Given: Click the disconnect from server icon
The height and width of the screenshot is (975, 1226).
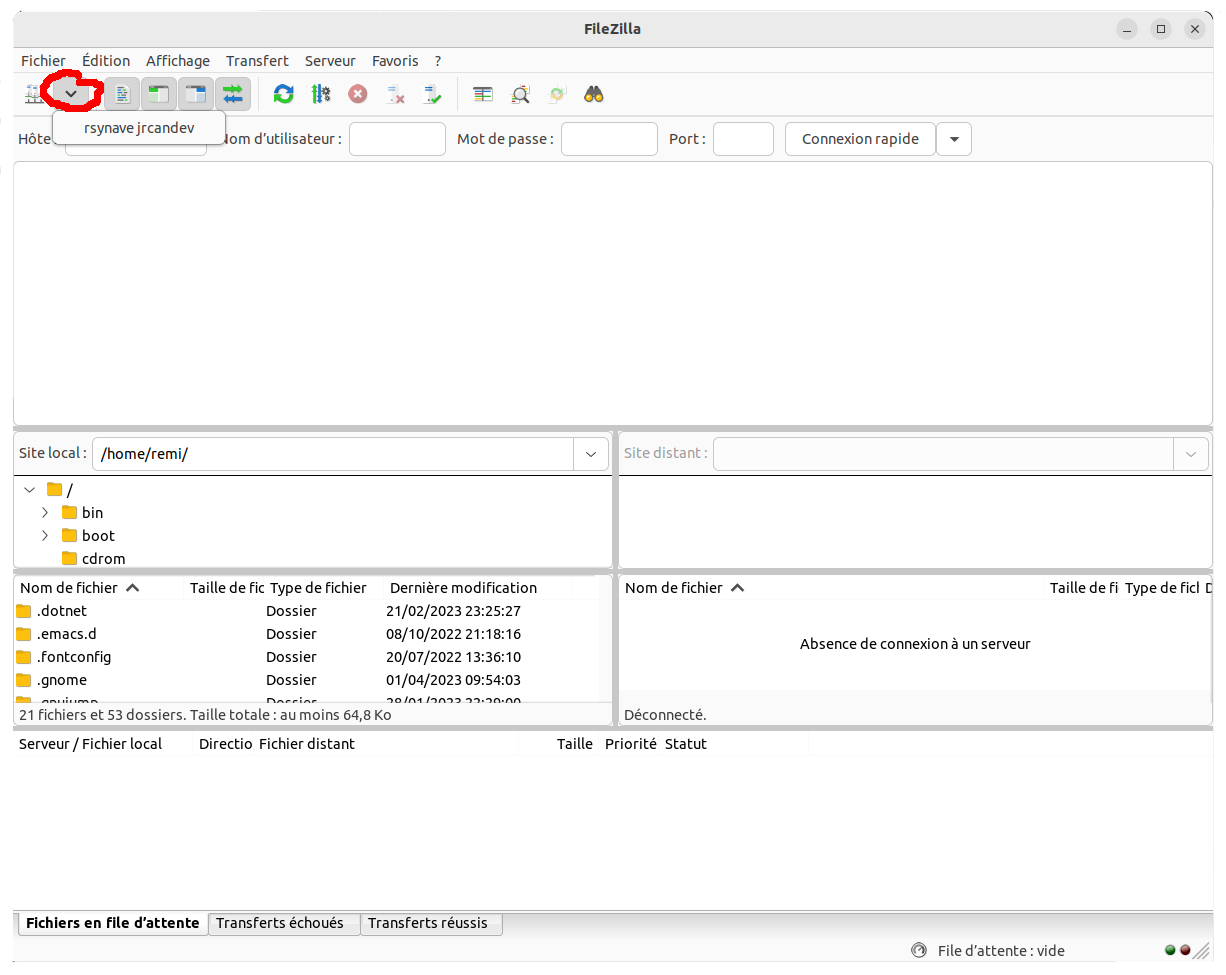Looking at the screenshot, I should [396, 94].
